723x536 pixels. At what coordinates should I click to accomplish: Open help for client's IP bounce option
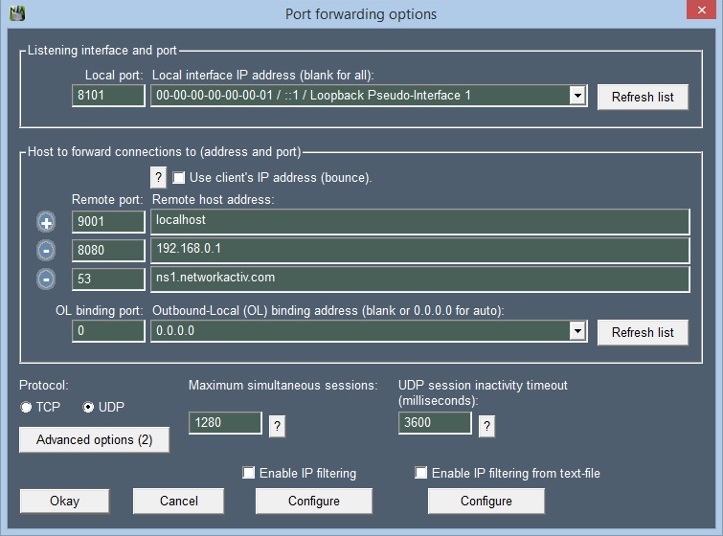(x=158, y=177)
